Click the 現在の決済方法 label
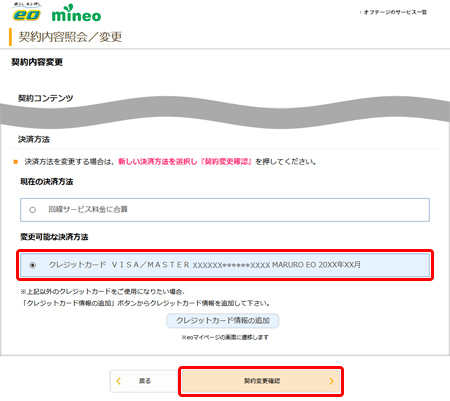The image size is (450, 401). pyautogui.click(x=47, y=182)
